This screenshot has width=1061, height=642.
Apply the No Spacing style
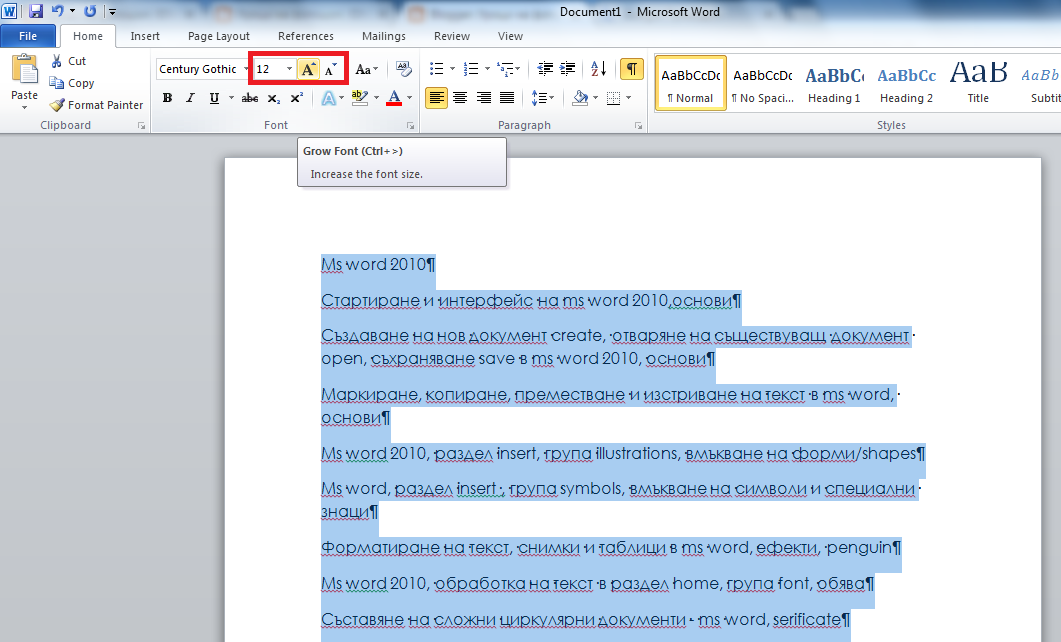coord(763,83)
